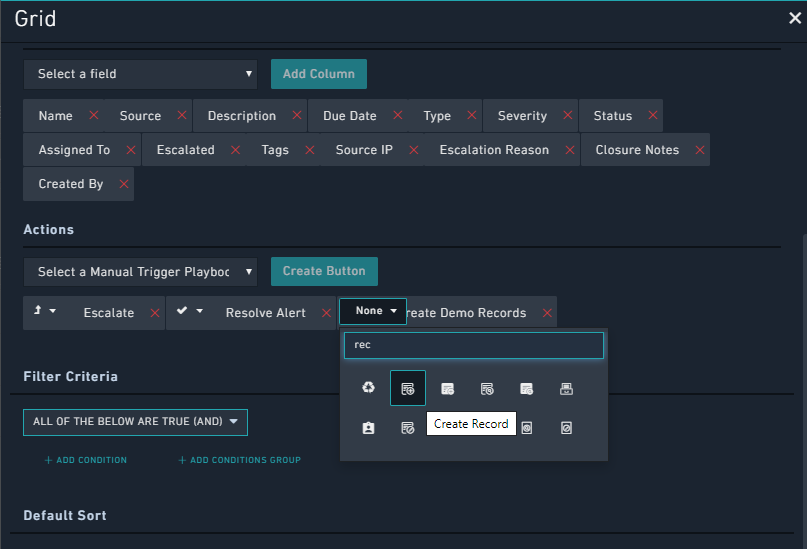Open the Escalate button icon dropdown
This screenshot has height=549, width=807.
[44, 312]
